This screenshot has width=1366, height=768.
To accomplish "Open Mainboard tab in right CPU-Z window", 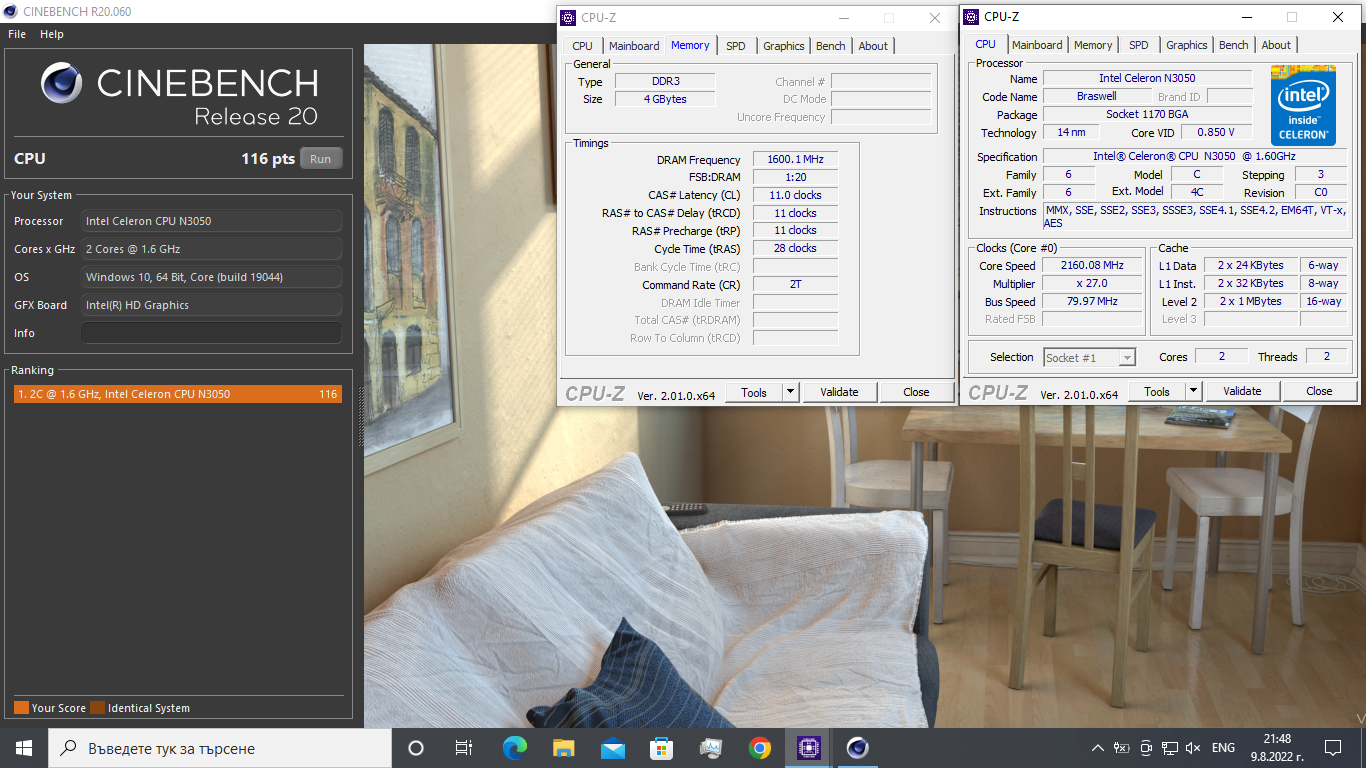I will pyautogui.click(x=1037, y=45).
